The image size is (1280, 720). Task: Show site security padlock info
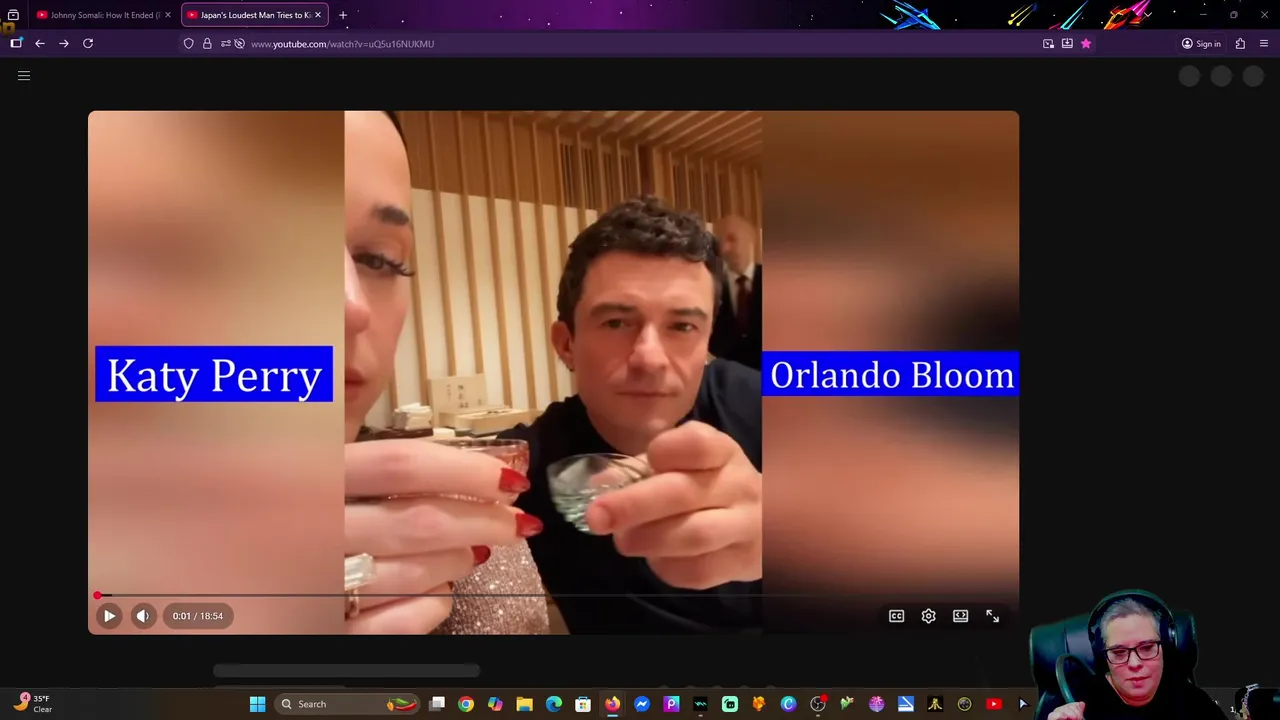pyautogui.click(x=207, y=44)
